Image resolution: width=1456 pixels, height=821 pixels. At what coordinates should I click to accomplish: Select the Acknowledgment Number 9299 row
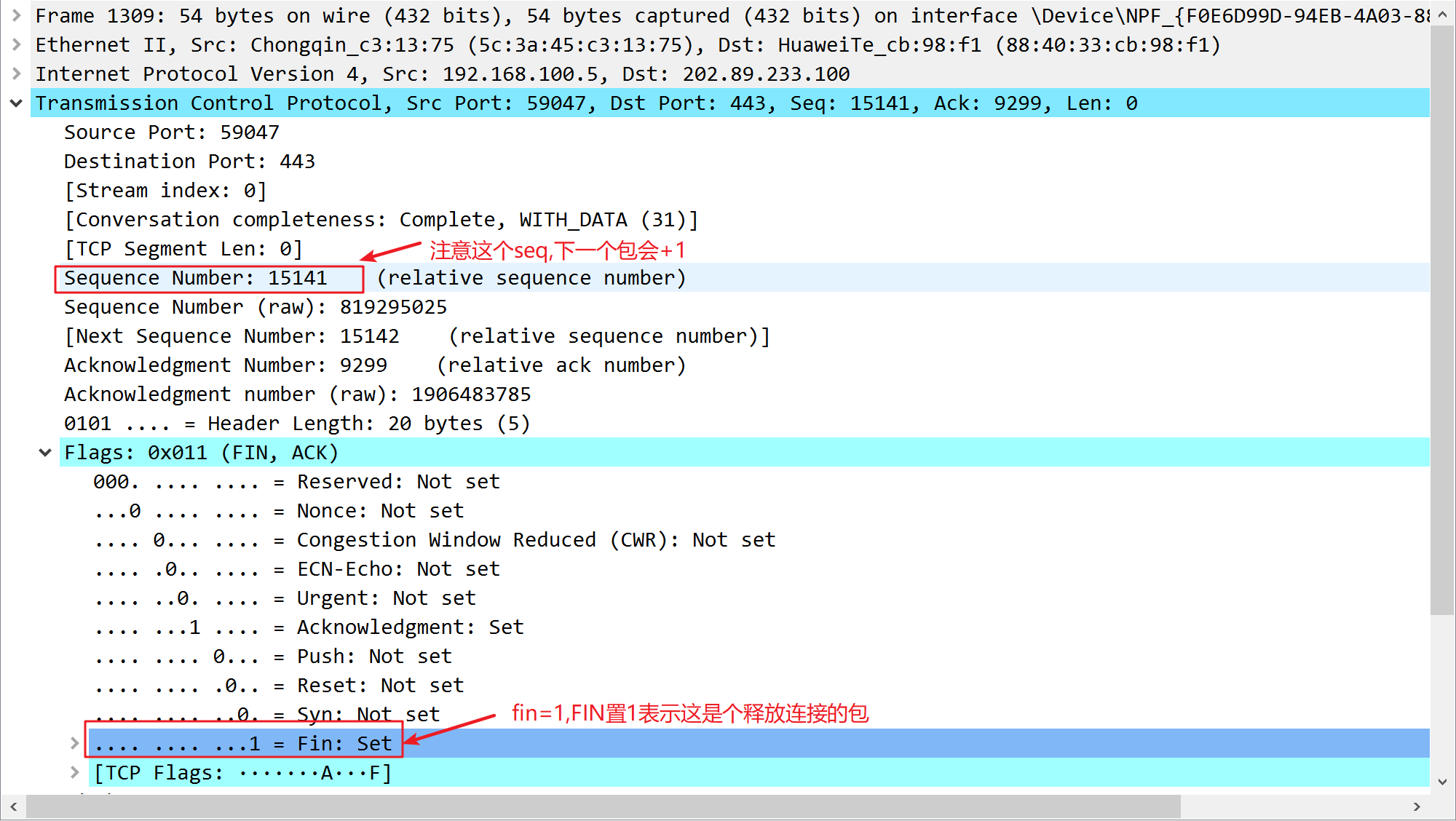tap(226, 365)
